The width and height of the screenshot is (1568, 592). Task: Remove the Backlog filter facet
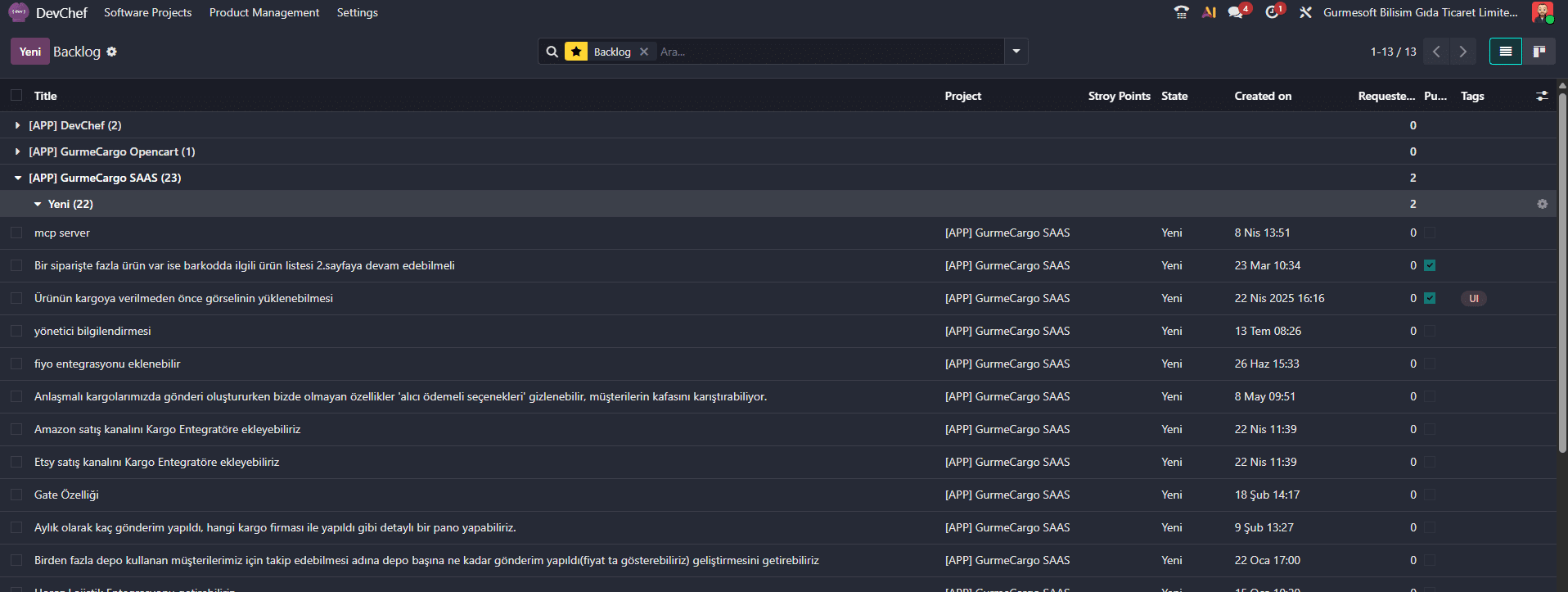tap(644, 52)
